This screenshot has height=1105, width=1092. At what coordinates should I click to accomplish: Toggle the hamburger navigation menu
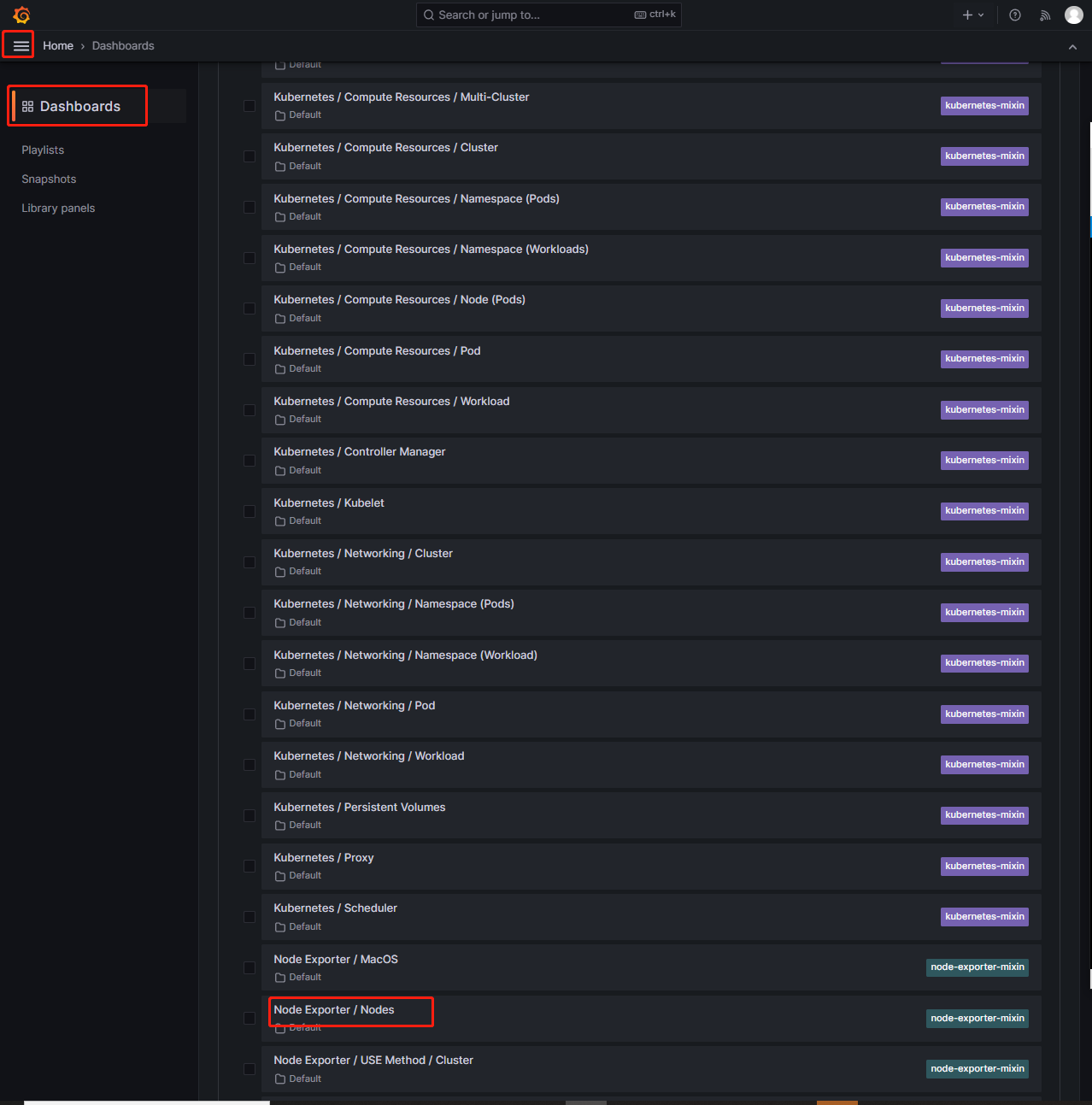pyautogui.click(x=21, y=45)
